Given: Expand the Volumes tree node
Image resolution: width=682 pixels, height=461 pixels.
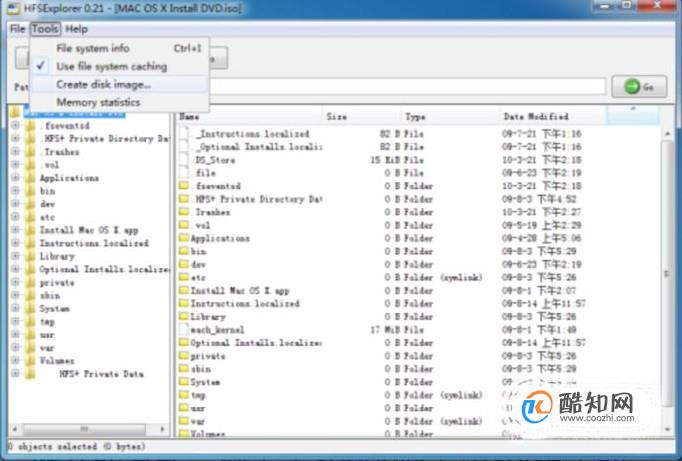Looking at the screenshot, I should pyautogui.click(x=15, y=360).
